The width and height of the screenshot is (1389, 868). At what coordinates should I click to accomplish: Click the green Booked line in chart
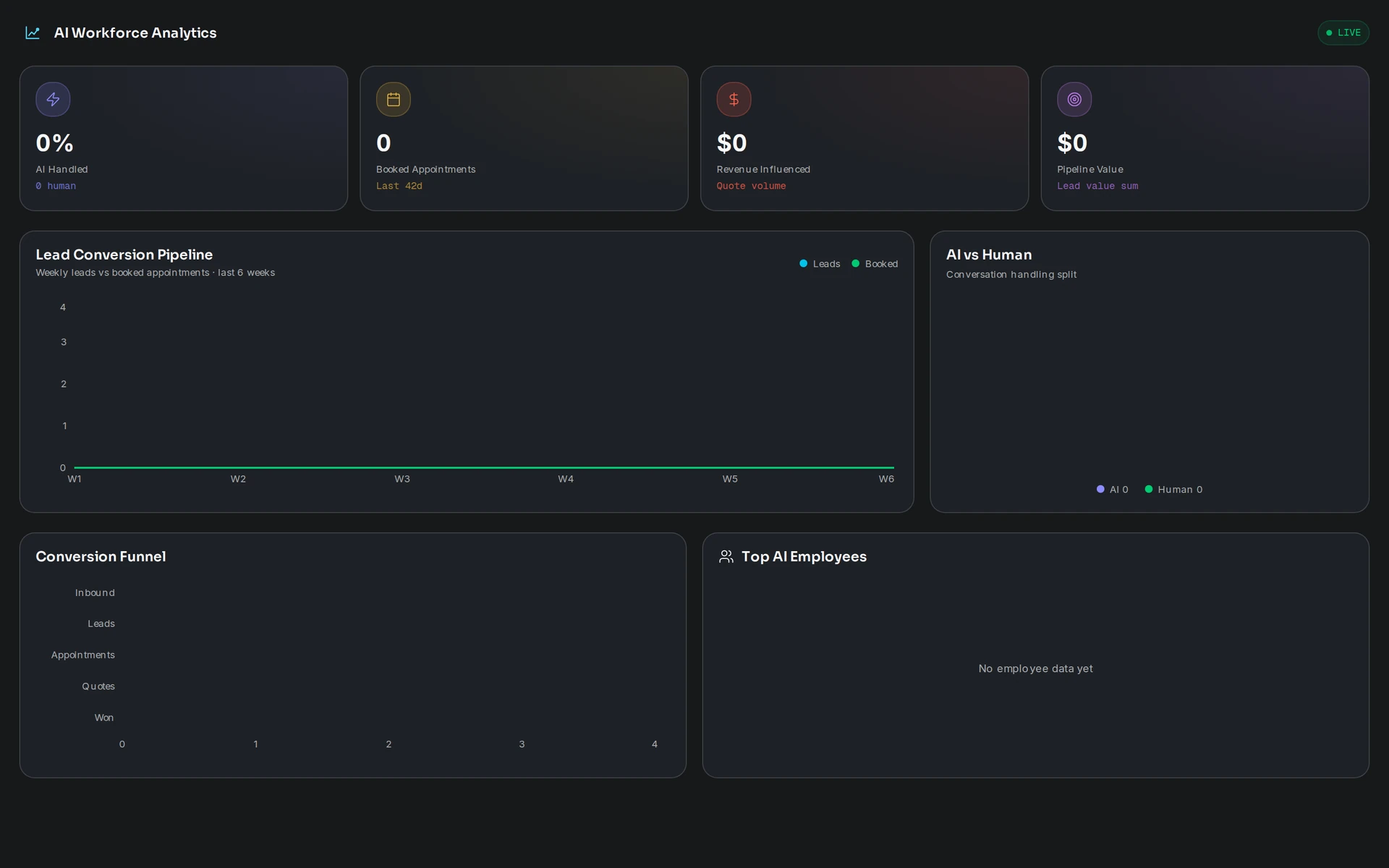[x=484, y=467]
